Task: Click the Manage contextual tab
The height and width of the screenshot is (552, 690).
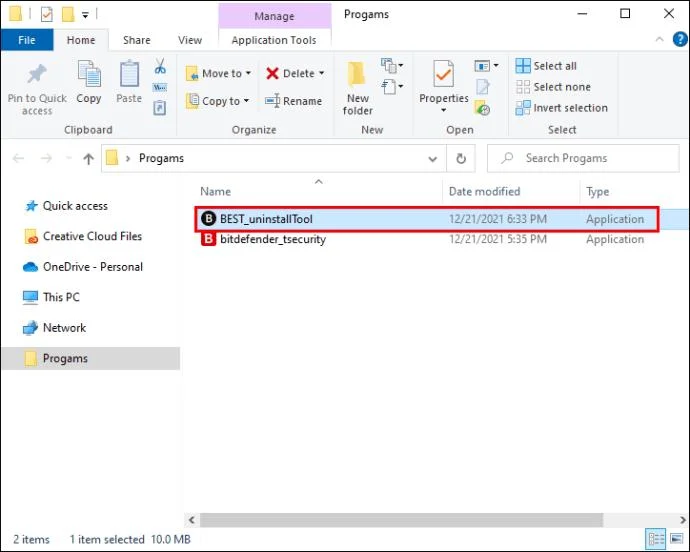Action: (x=274, y=16)
